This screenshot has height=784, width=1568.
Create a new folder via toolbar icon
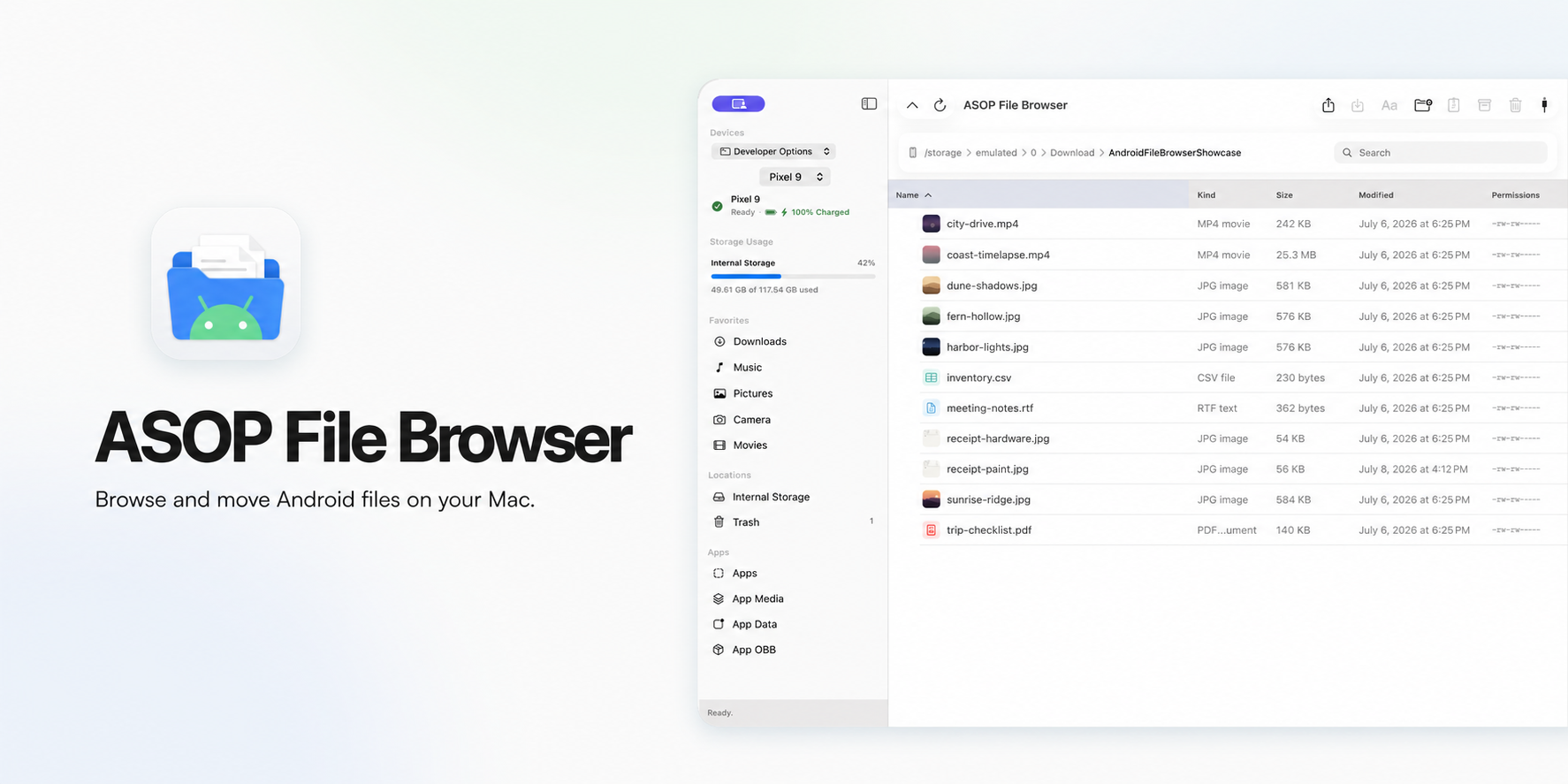(x=1423, y=105)
